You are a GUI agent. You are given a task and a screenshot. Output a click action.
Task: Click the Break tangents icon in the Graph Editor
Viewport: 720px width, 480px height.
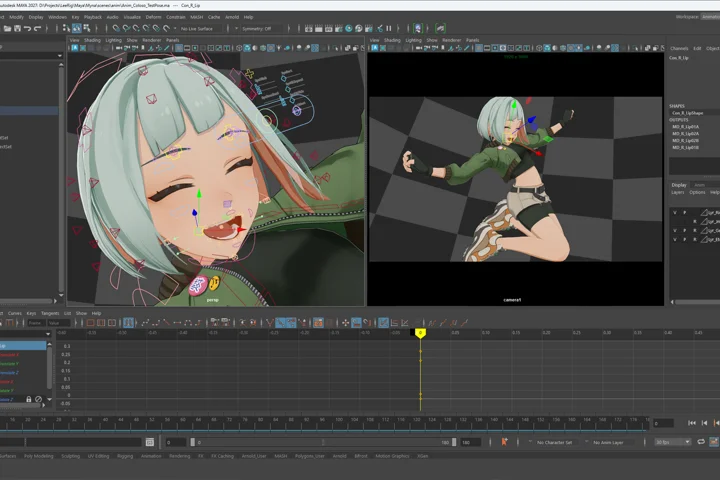pos(269,323)
